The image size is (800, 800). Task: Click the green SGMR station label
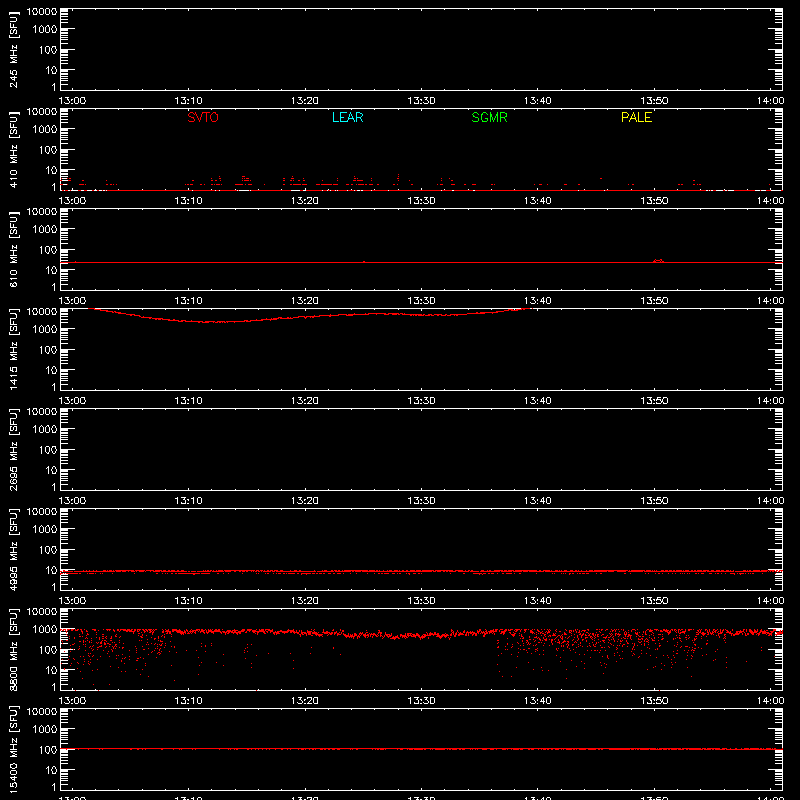(489, 117)
